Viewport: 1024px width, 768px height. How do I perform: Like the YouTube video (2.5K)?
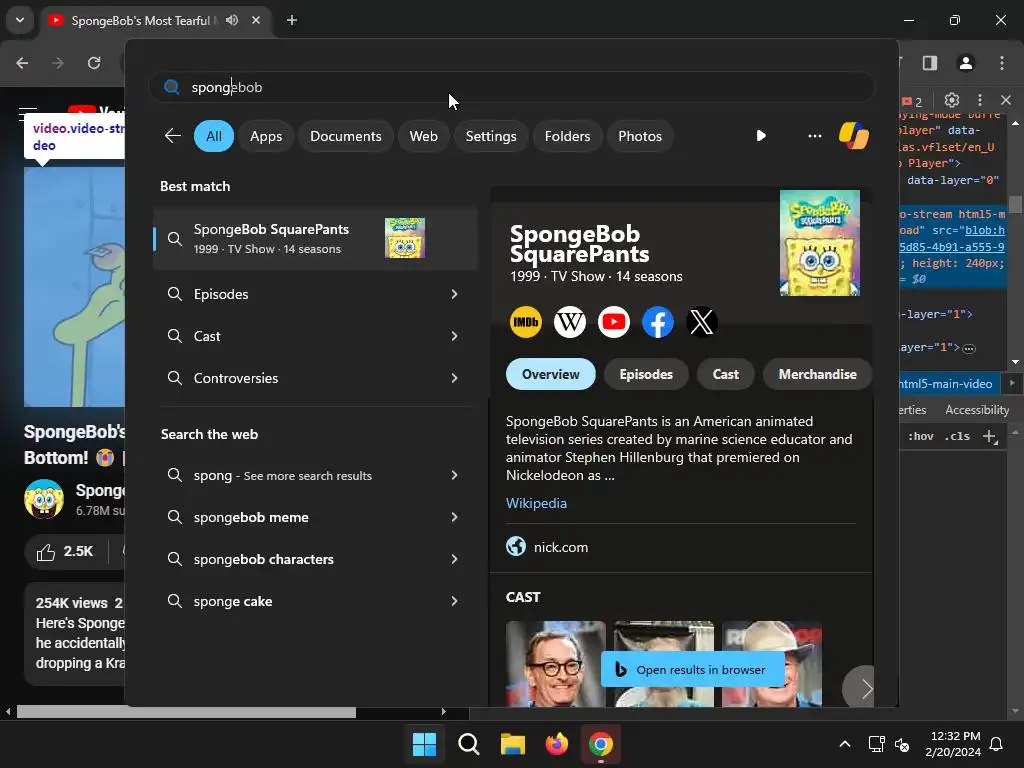pyautogui.click(x=64, y=552)
